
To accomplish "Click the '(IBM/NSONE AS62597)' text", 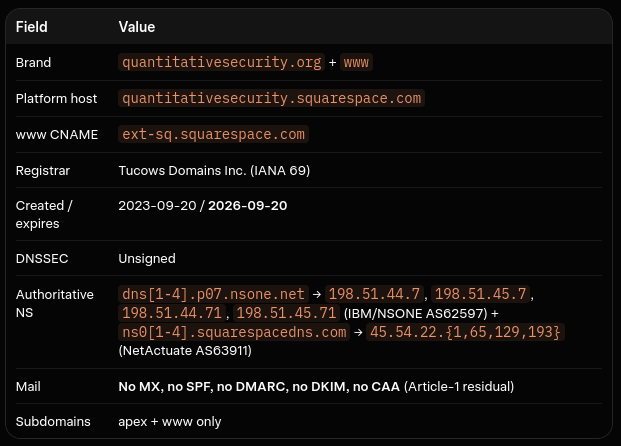I will pyautogui.click(x=415, y=314).
